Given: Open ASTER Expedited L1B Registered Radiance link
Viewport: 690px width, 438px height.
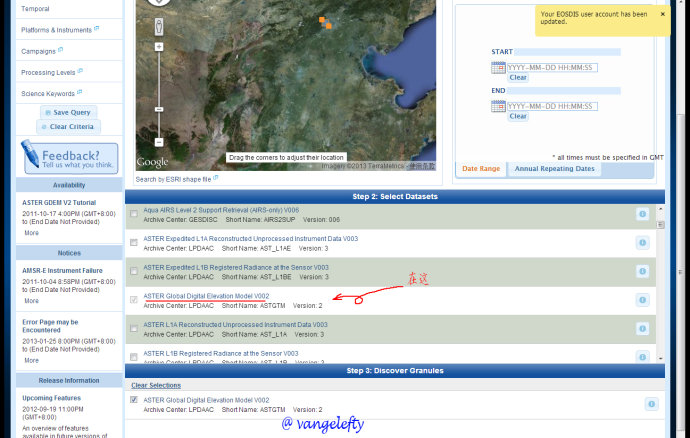Looking at the screenshot, I should [236, 267].
